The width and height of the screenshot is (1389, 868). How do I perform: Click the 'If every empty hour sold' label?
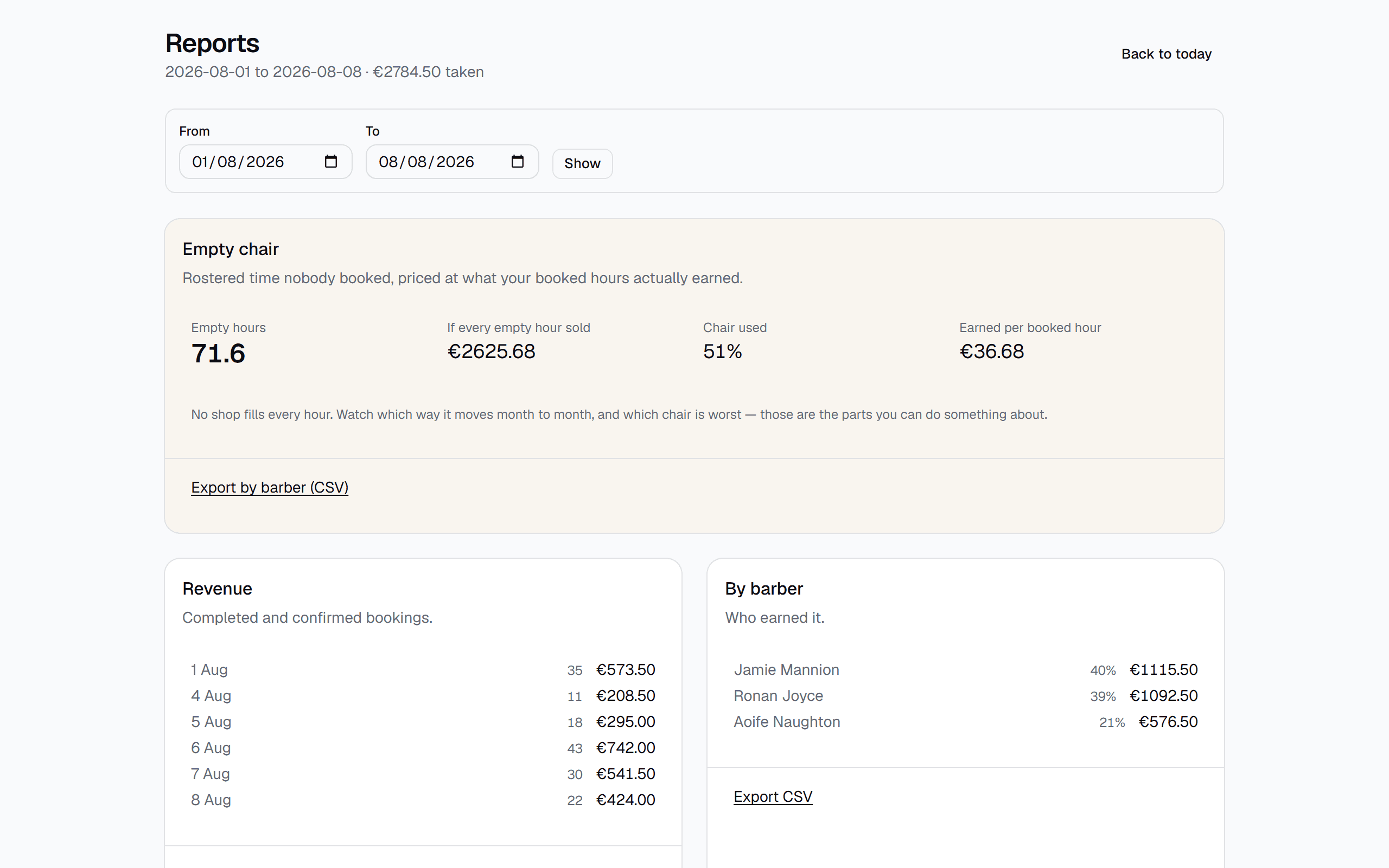coord(518,328)
